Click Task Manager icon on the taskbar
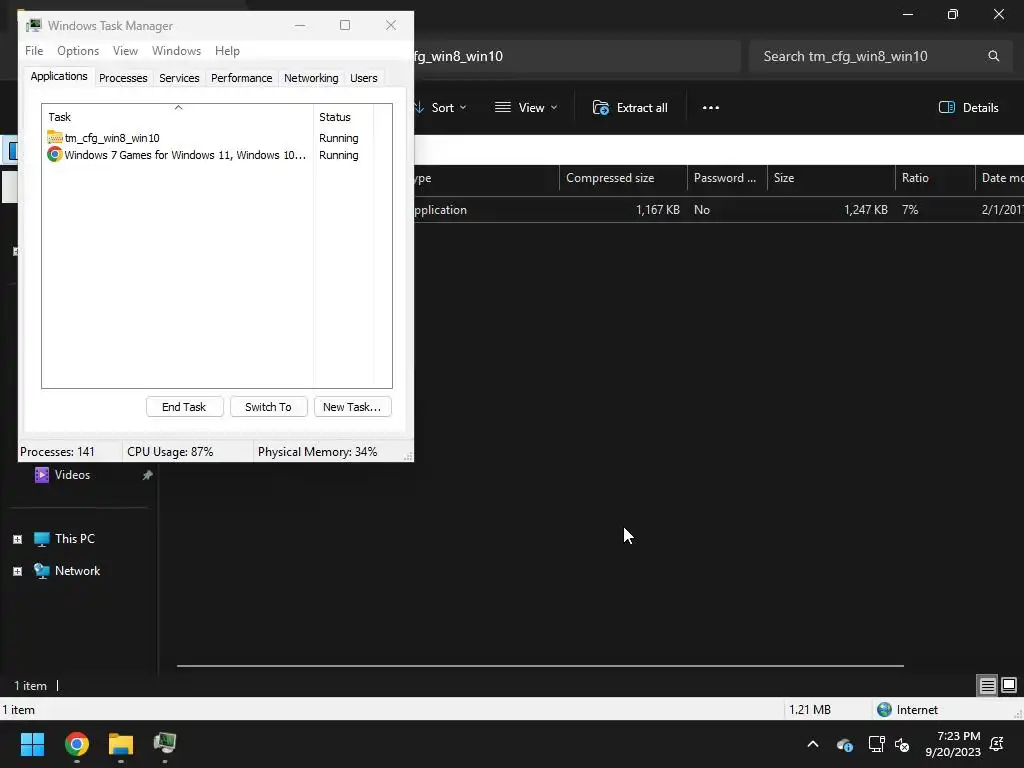 click(165, 743)
